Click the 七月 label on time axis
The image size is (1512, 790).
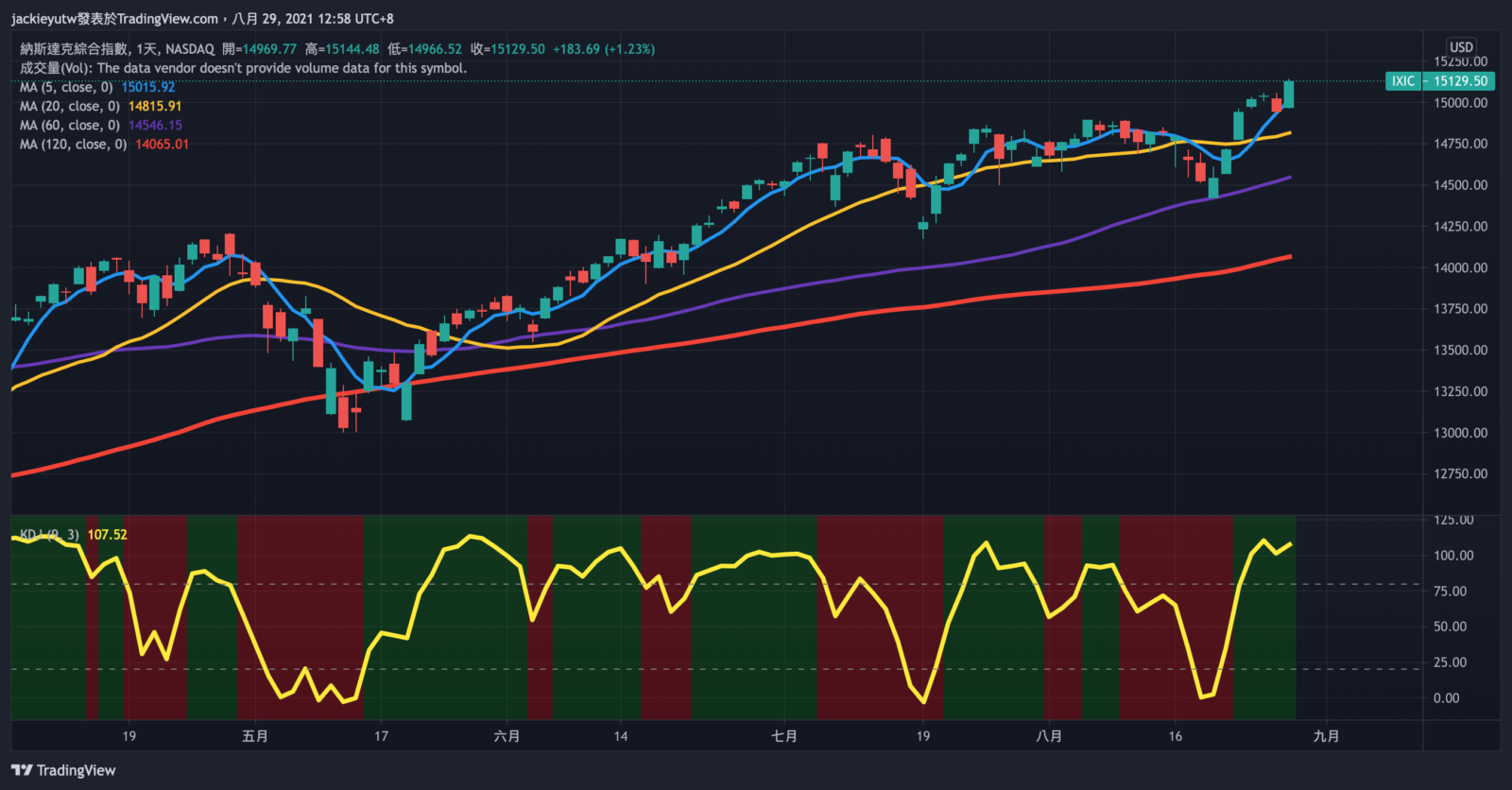[x=783, y=736]
